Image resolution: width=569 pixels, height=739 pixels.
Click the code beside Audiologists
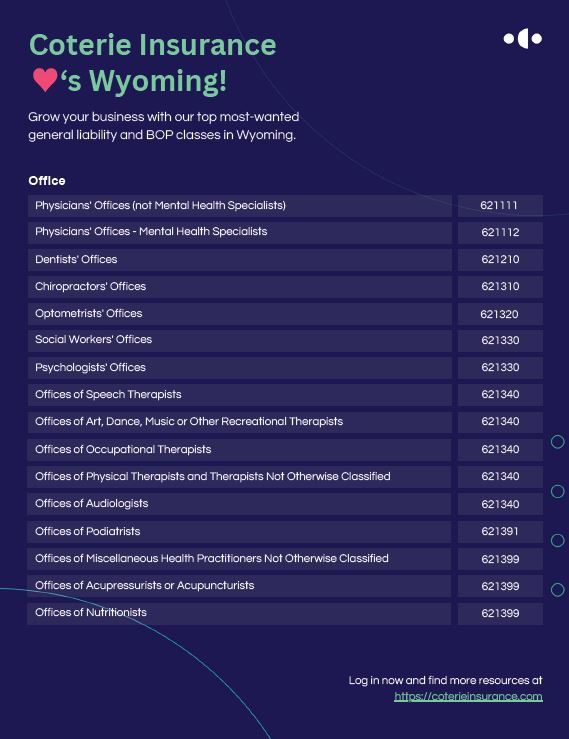[500, 504]
